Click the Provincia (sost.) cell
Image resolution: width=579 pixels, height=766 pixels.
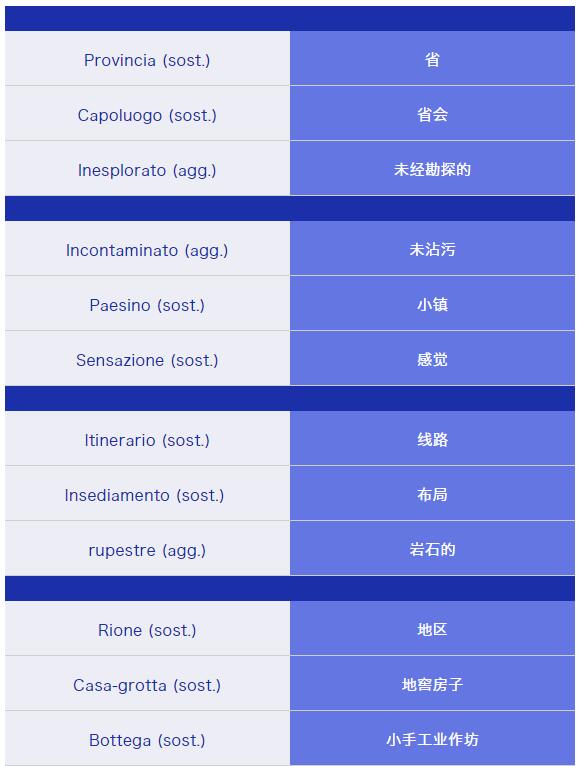click(147, 59)
